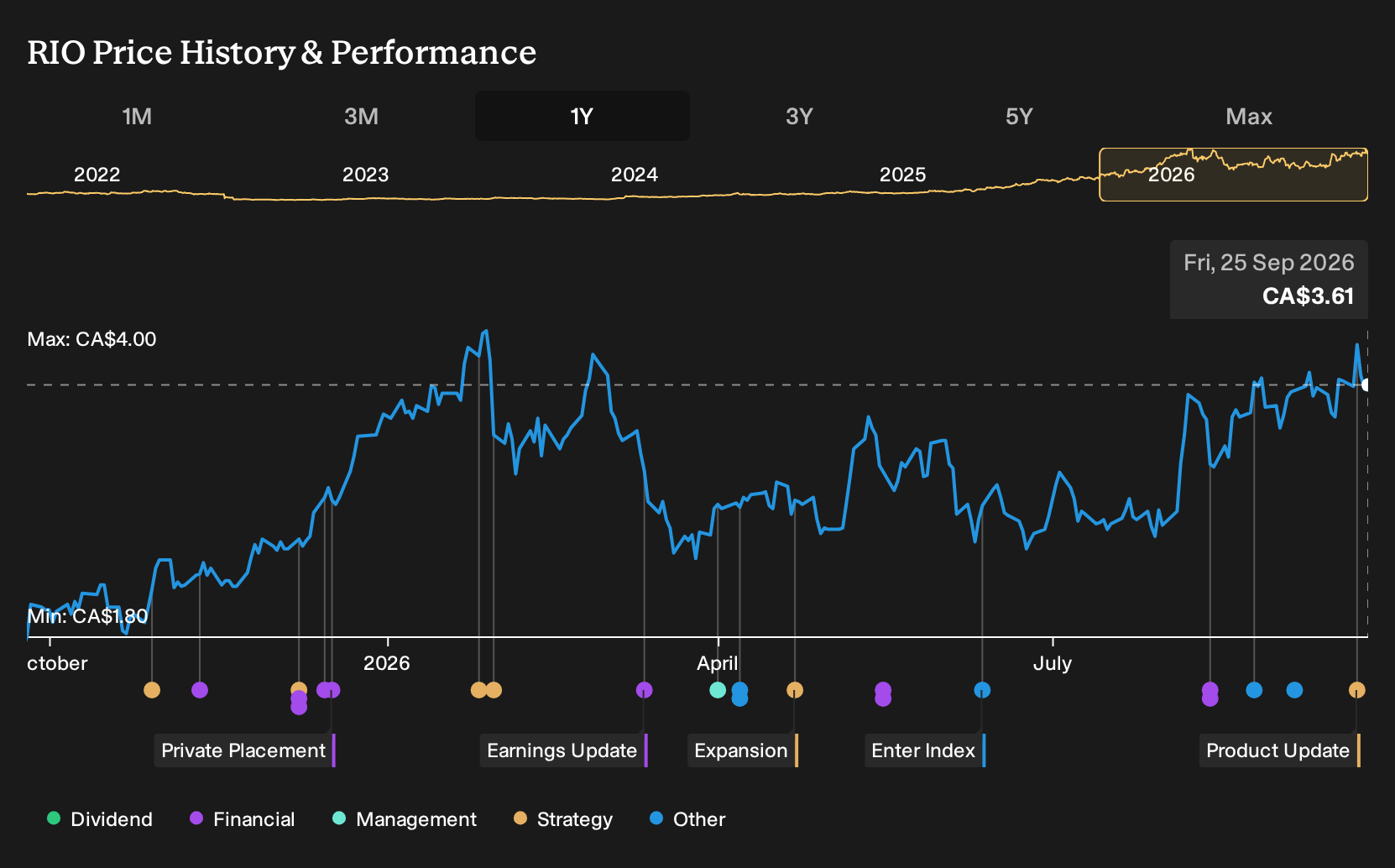Click the leftmost orange Strategy event dot

point(152,690)
